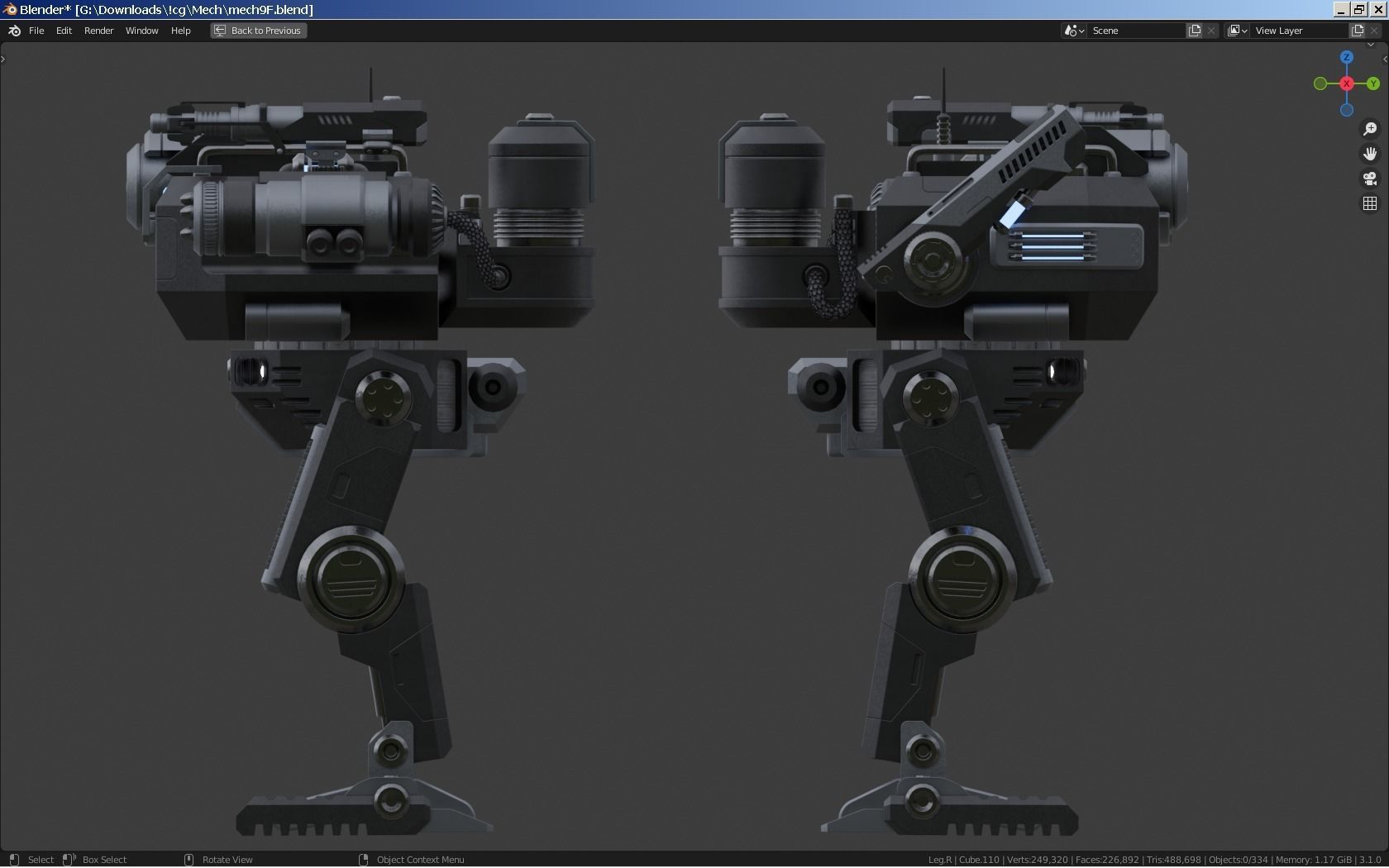Click the Zoom view magnifier icon
Image resolution: width=1389 pixels, height=868 pixels.
[x=1370, y=129]
